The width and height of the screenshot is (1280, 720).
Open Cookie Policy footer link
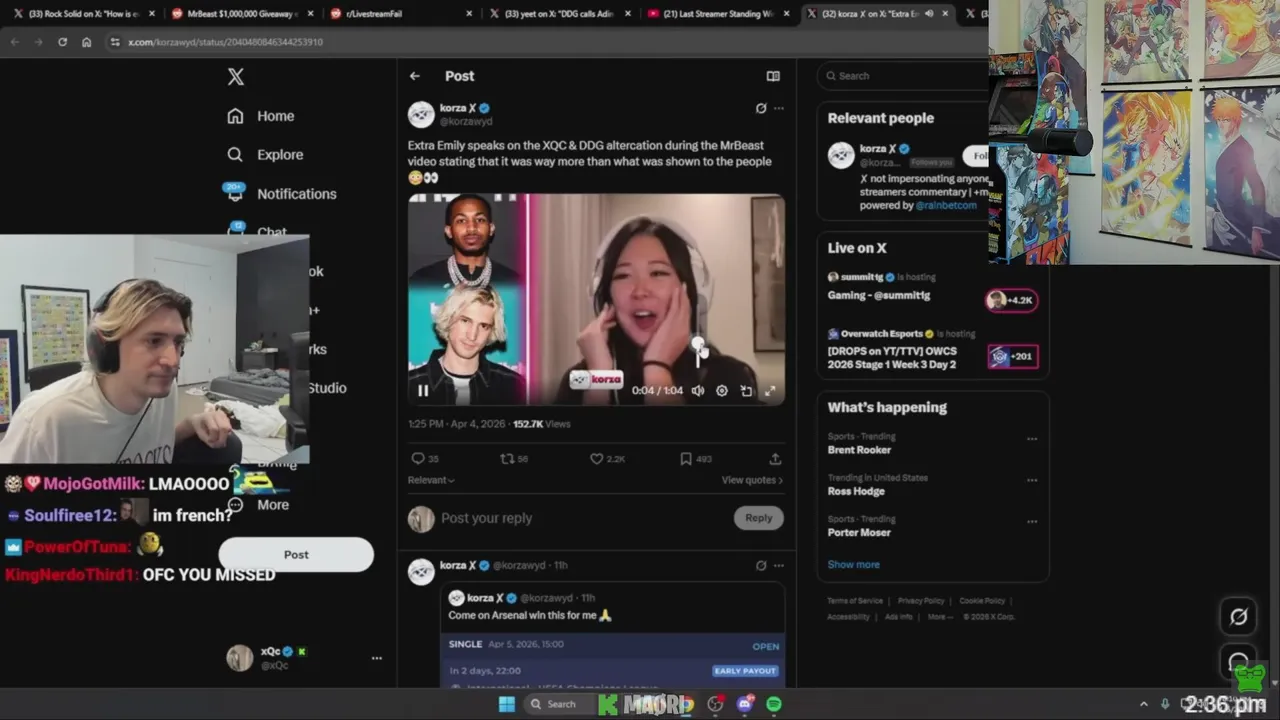coord(982,601)
